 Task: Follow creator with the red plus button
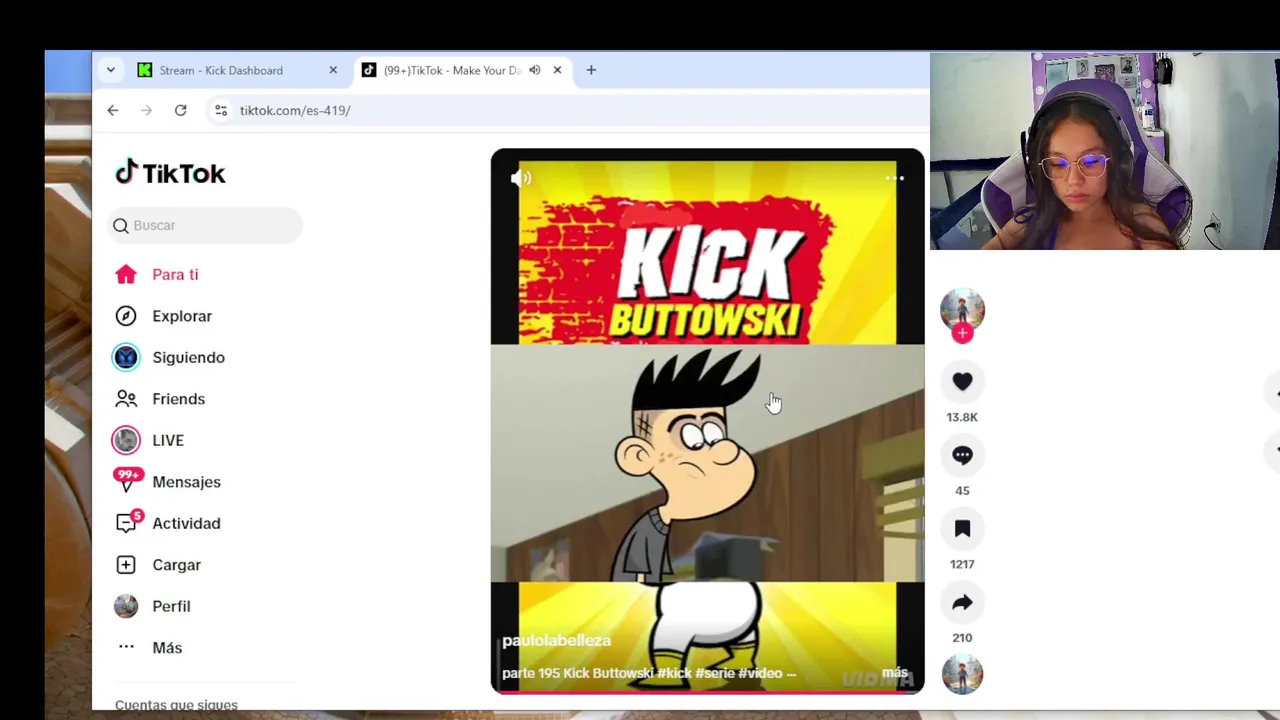962,334
